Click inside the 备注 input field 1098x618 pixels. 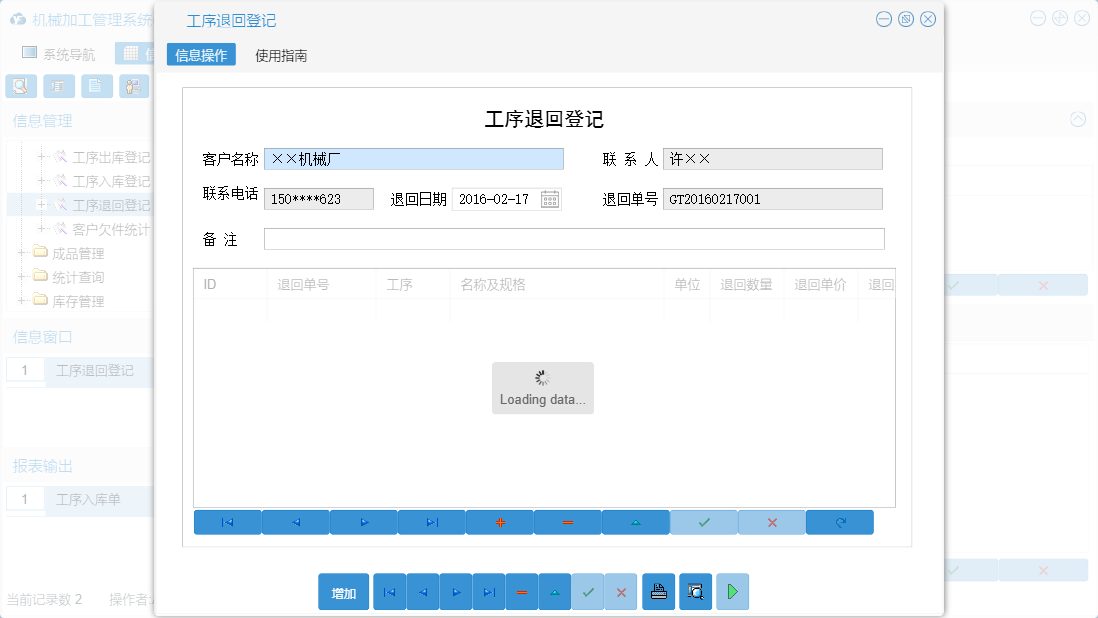(x=574, y=238)
